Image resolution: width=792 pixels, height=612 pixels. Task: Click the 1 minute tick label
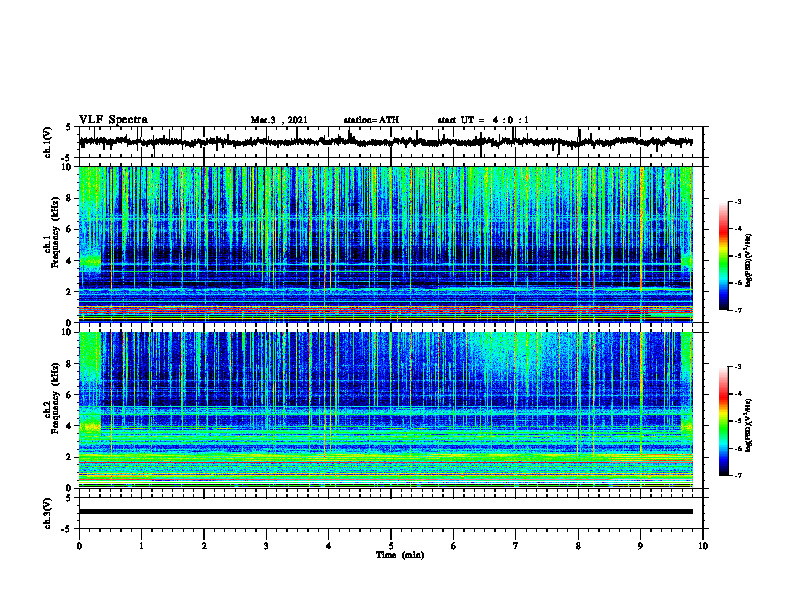[x=141, y=546]
